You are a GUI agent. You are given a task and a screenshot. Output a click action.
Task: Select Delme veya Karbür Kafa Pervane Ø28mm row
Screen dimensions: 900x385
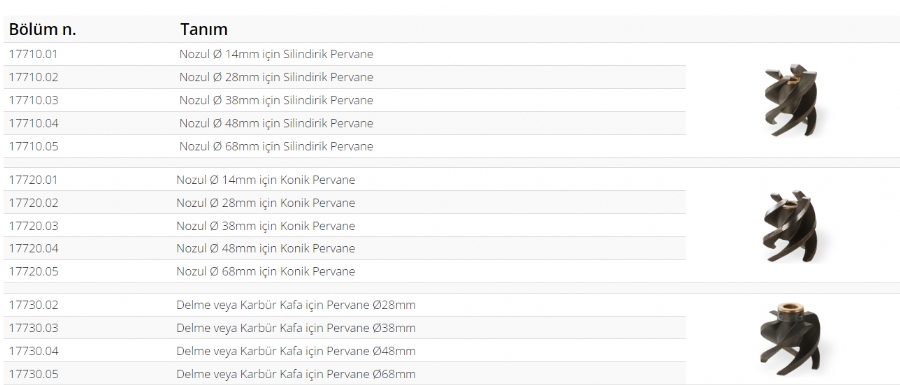(344, 305)
